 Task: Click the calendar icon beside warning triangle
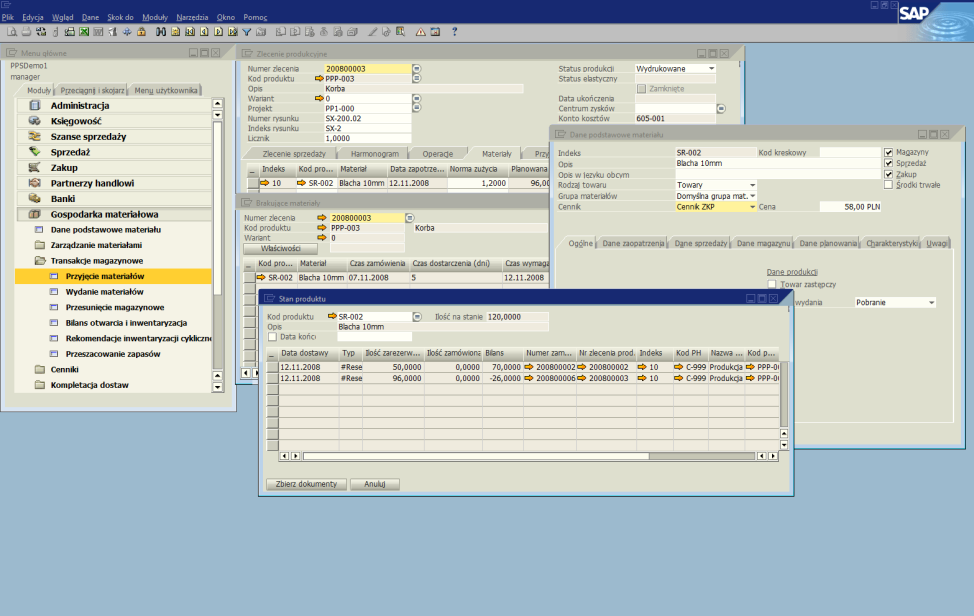point(435,32)
